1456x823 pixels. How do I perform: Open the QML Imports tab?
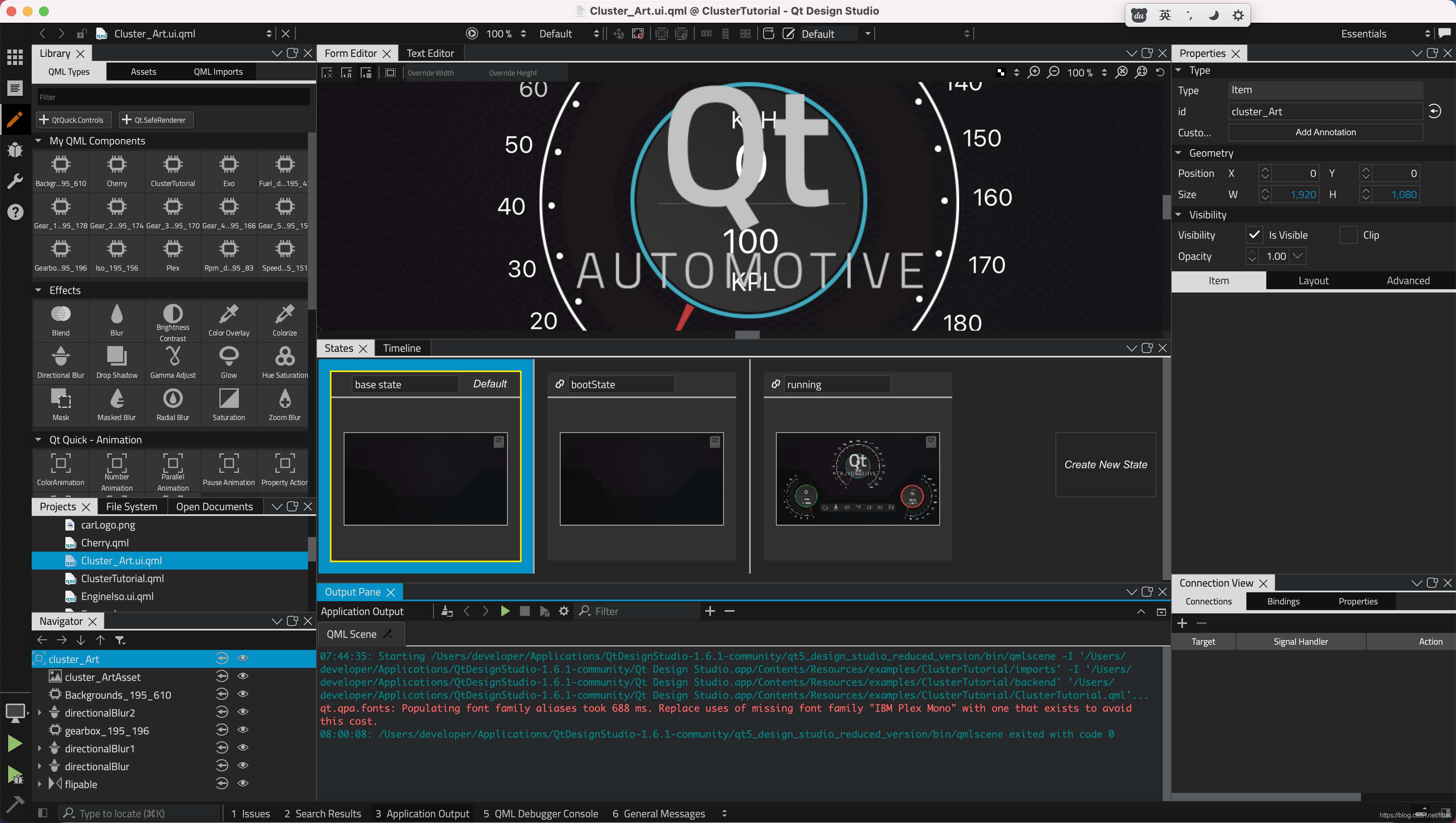(218, 72)
